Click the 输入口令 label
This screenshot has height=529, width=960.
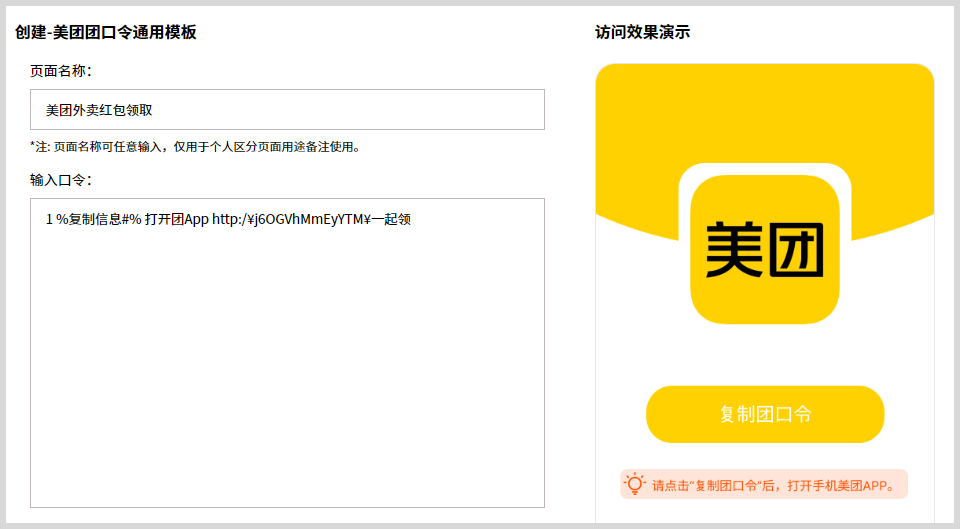click(x=61, y=180)
